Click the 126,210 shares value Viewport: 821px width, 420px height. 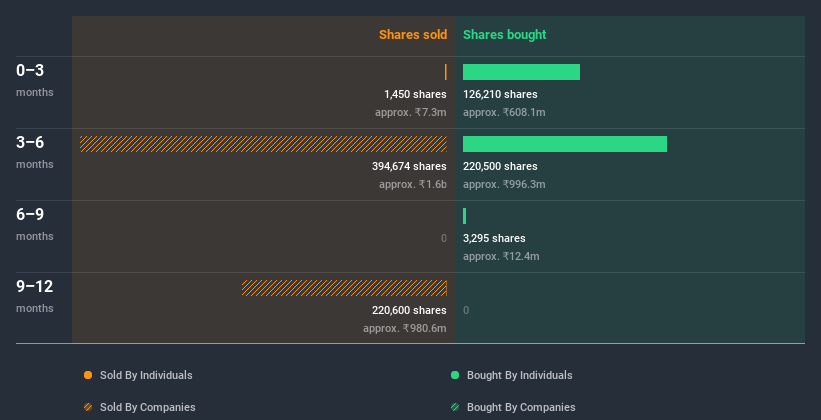(x=500, y=94)
